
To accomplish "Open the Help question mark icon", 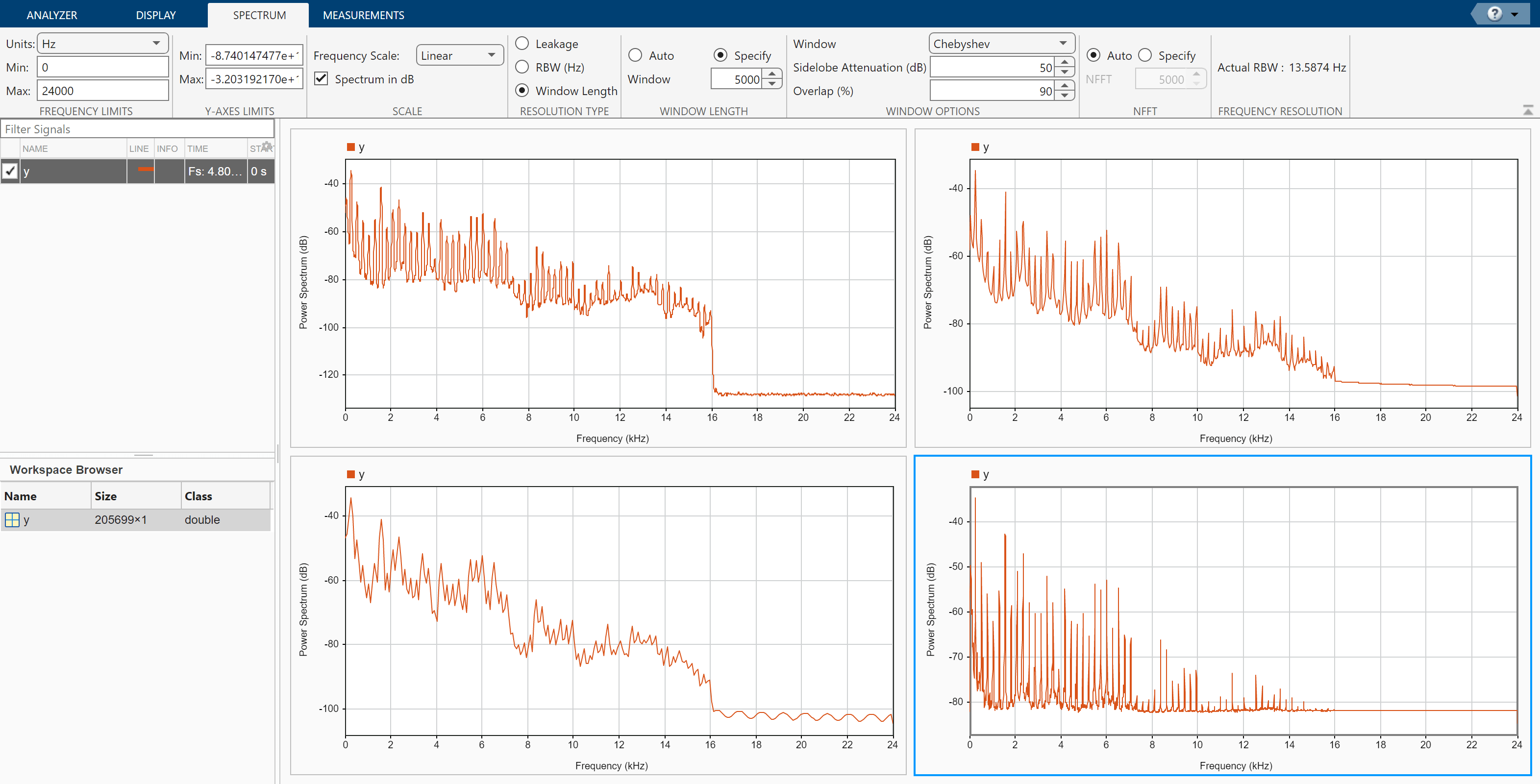I will (1494, 14).
